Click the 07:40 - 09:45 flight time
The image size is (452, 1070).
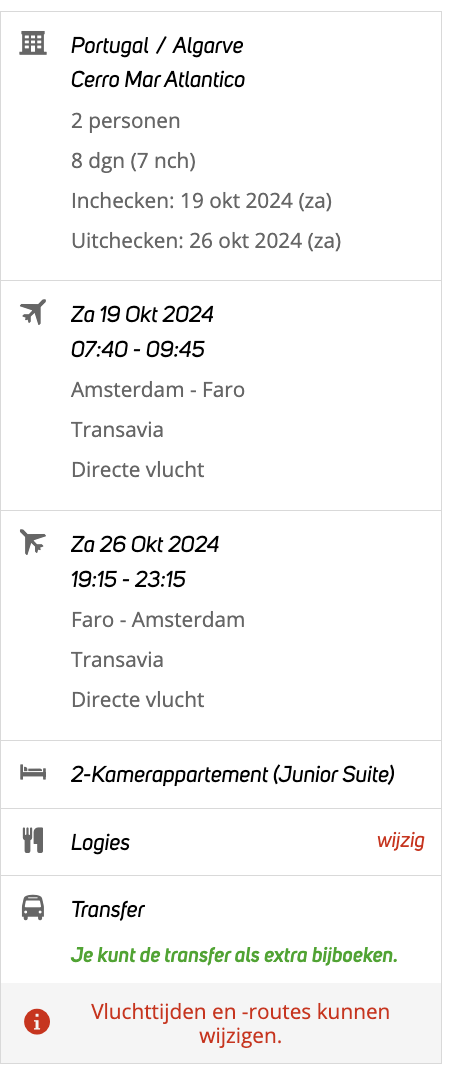coord(138,349)
